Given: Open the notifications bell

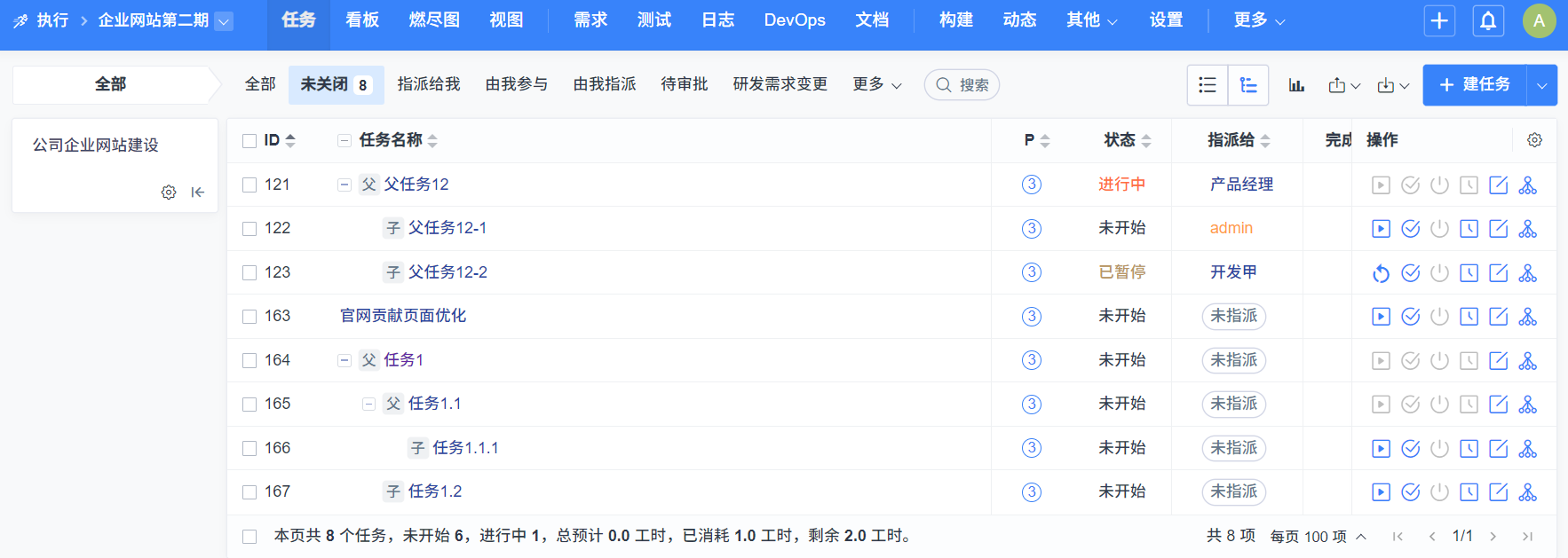Looking at the screenshot, I should pos(1488,20).
